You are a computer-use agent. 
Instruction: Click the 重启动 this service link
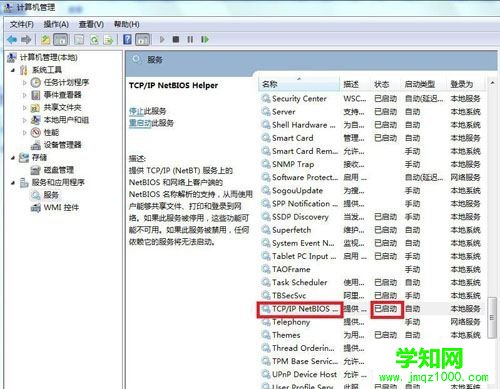click(140, 123)
